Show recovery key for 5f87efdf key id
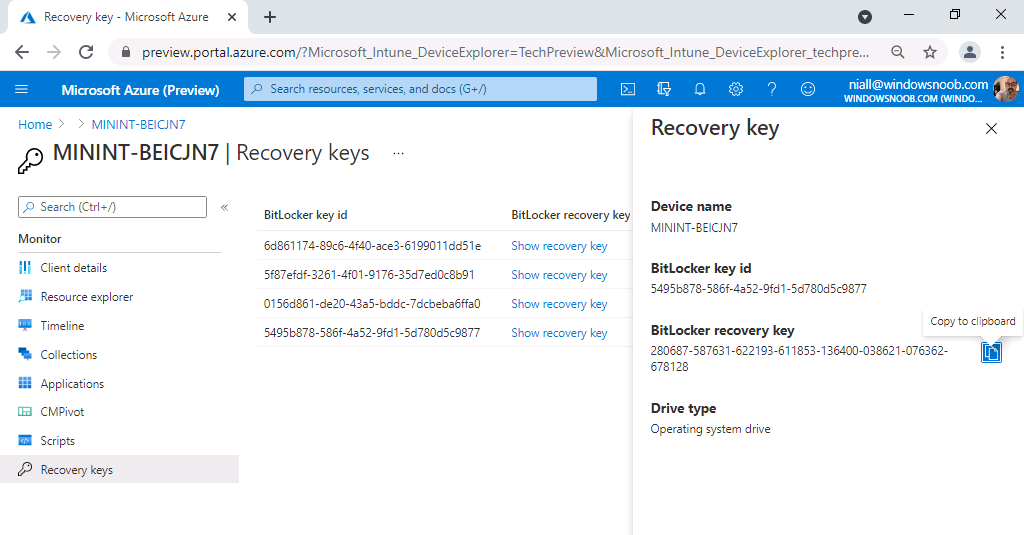1024x535 pixels. click(559, 275)
